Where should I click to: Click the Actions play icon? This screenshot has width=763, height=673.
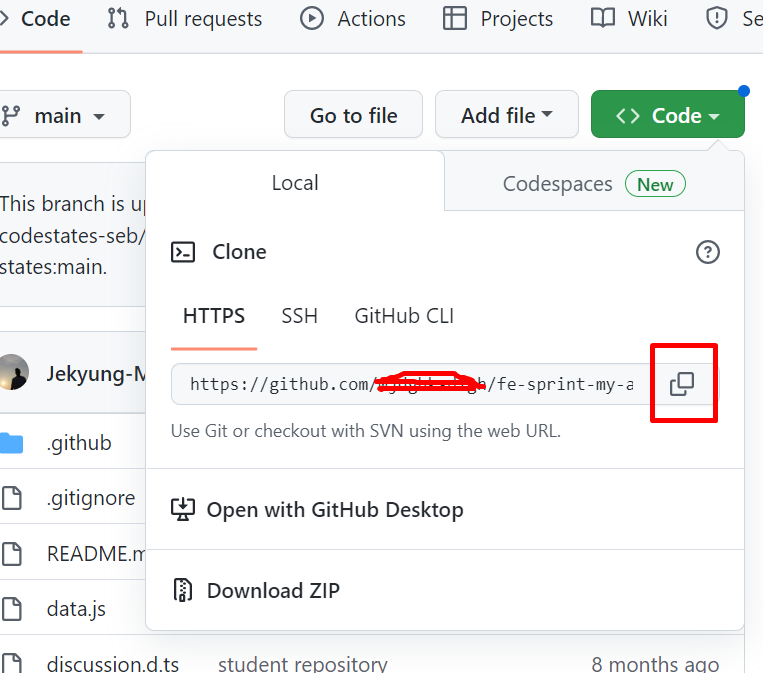click(311, 18)
